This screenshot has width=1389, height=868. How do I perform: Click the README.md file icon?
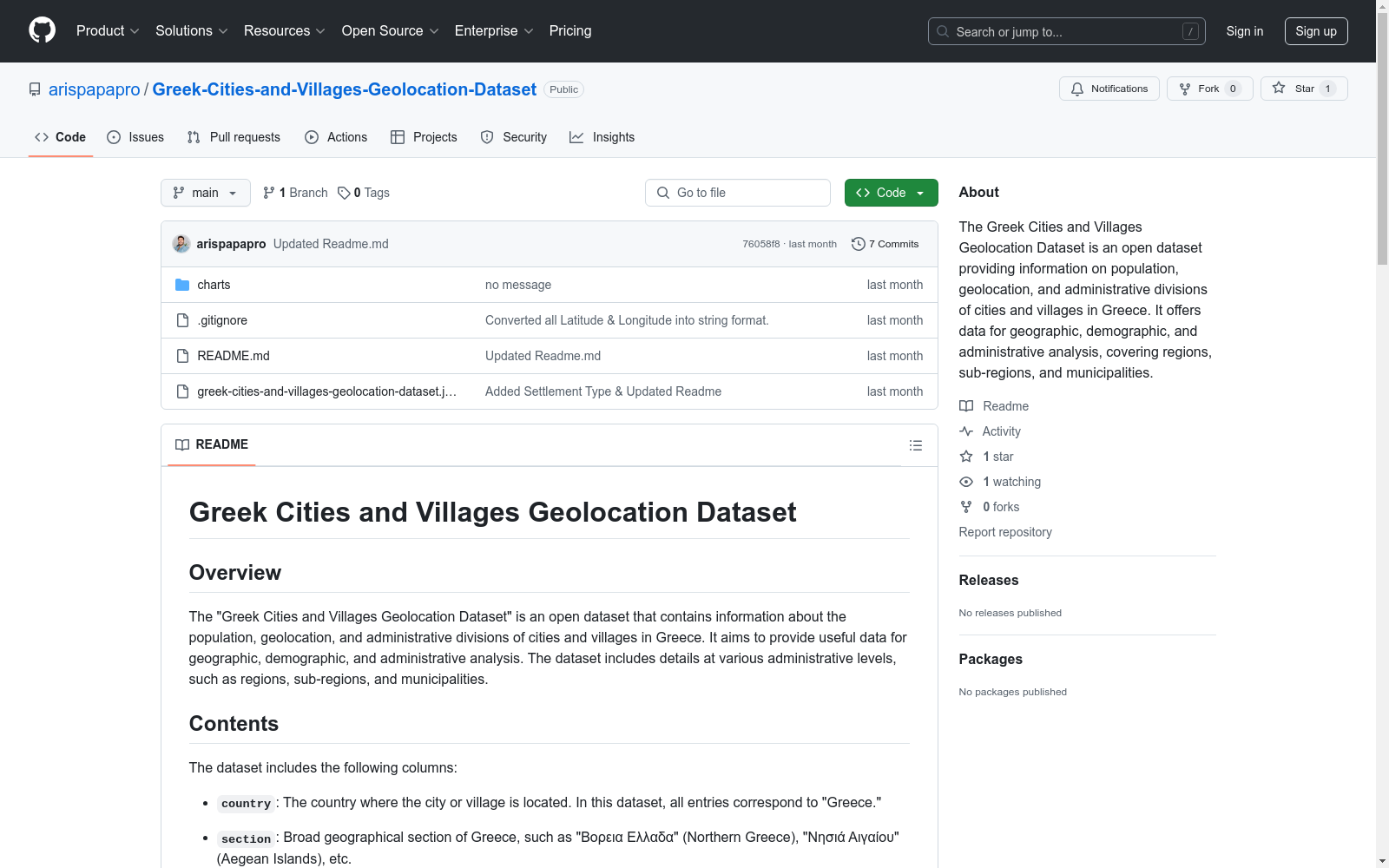click(182, 356)
